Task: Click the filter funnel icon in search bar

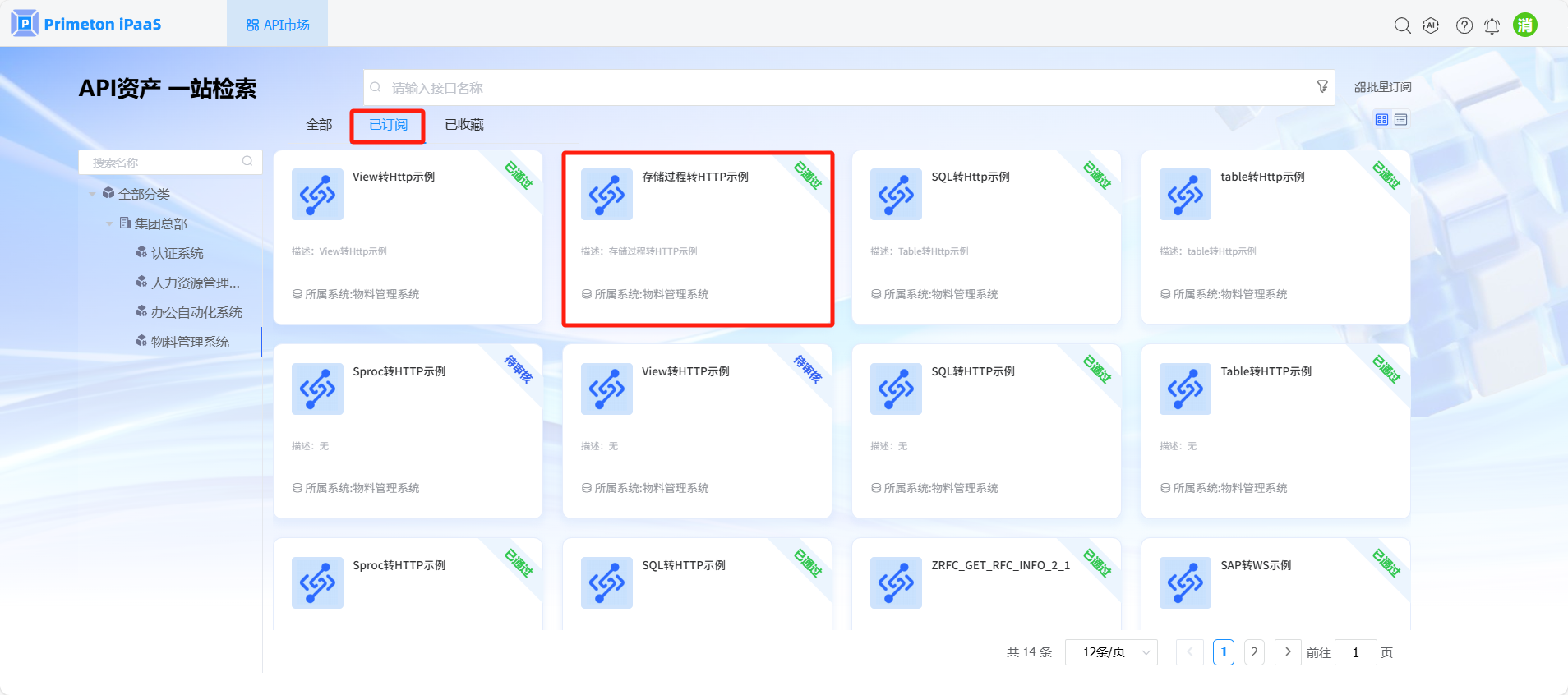Action: [1322, 86]
